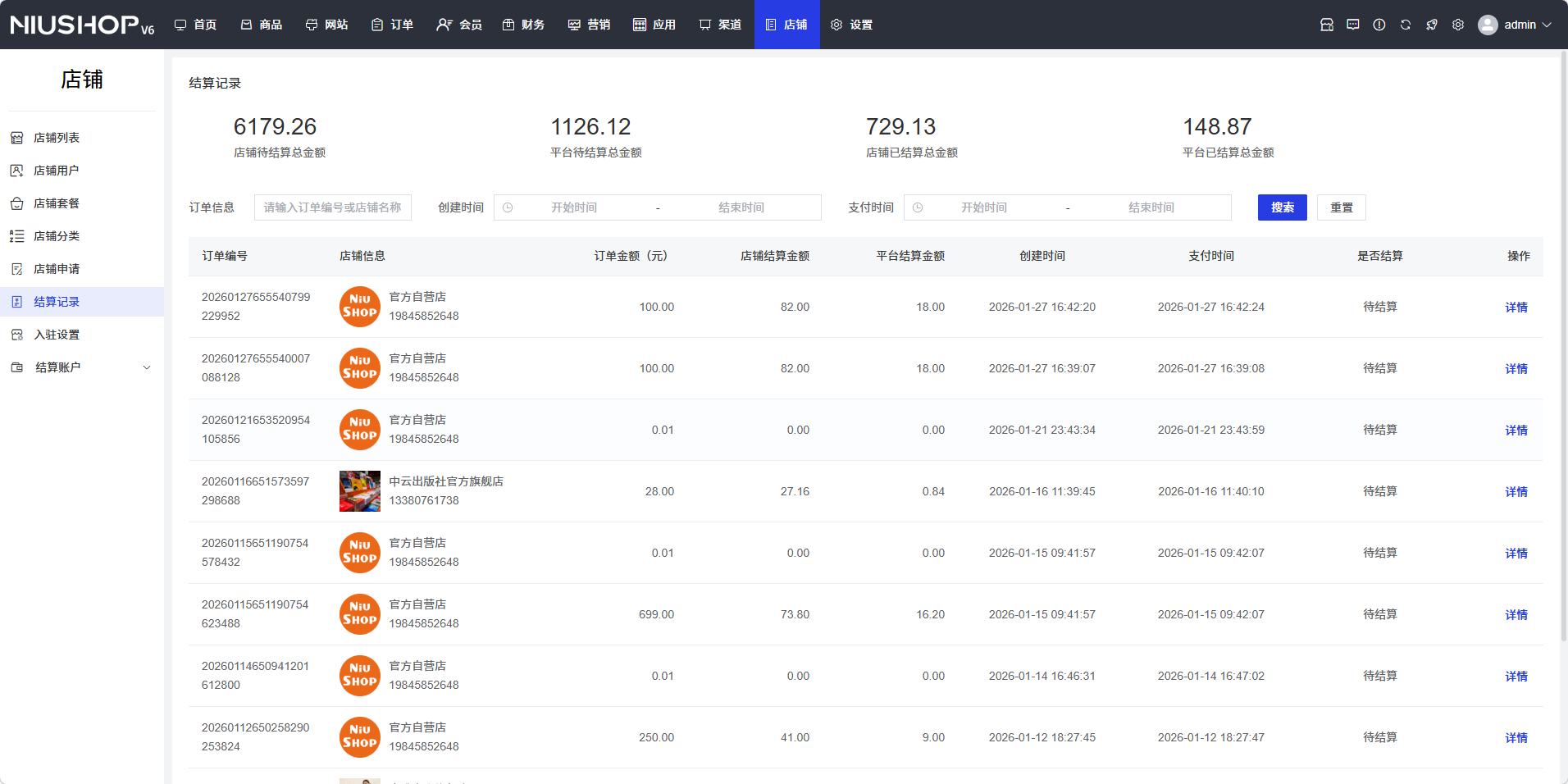Click the blue 搜索 button
The image size is (1568, 784).
1282,207
